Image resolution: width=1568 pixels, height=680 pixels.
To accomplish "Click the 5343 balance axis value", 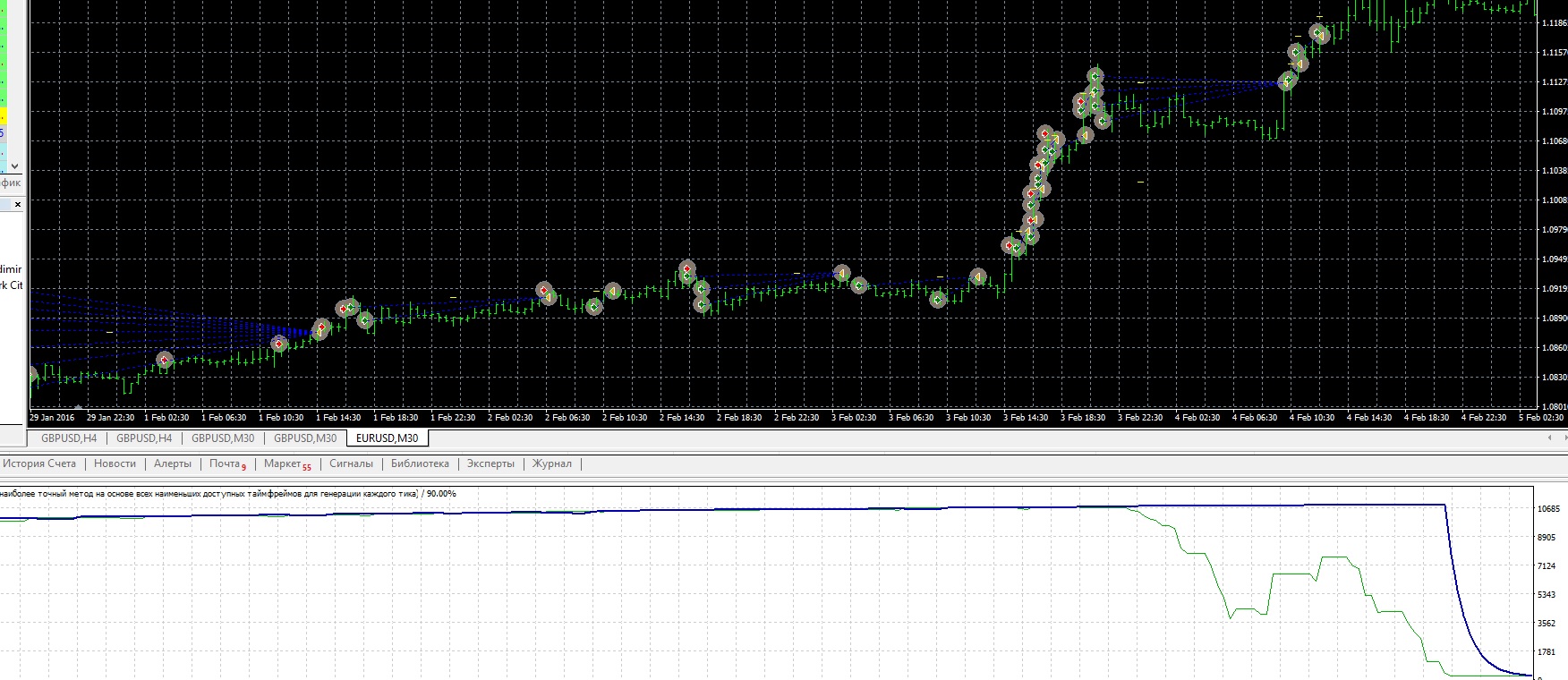I will pyautogui.click(x=1547, y=595).
